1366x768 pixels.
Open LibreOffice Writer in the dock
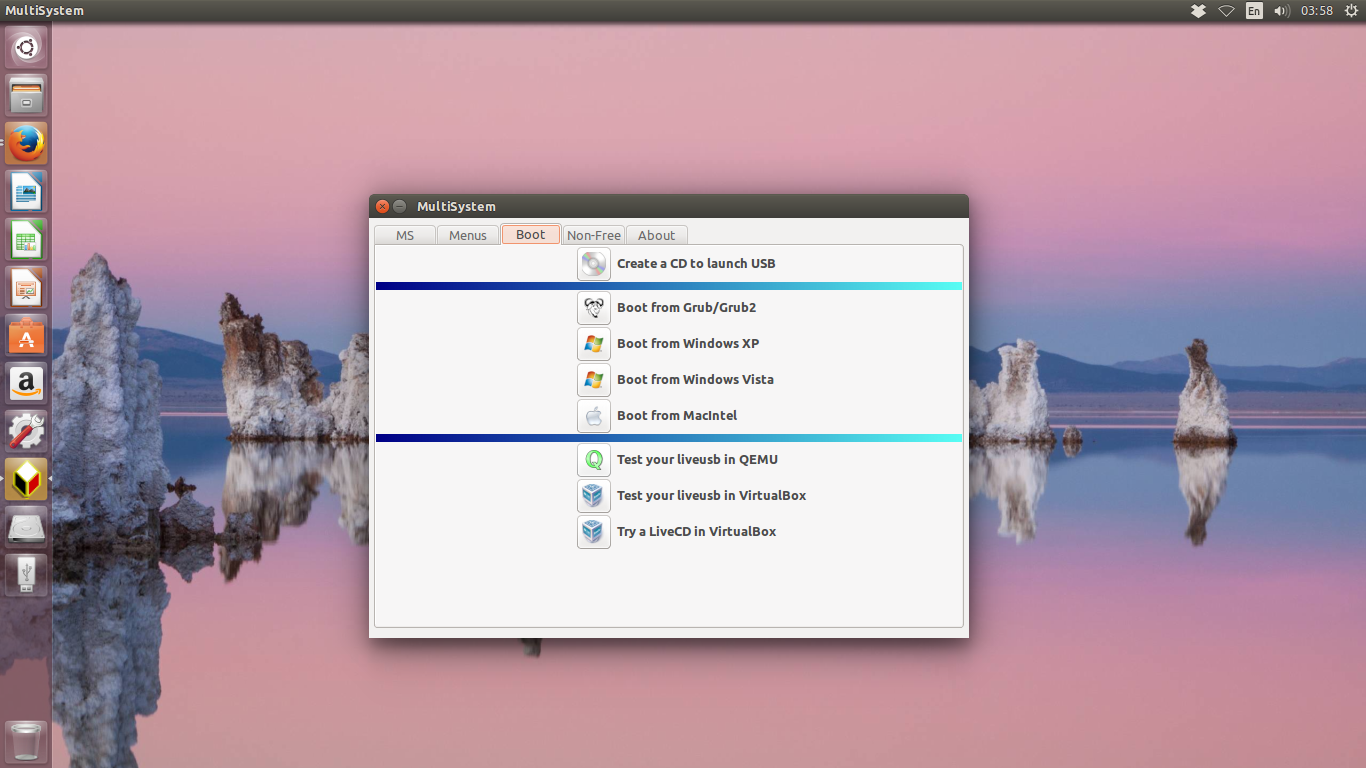click(x=26, y=192)
